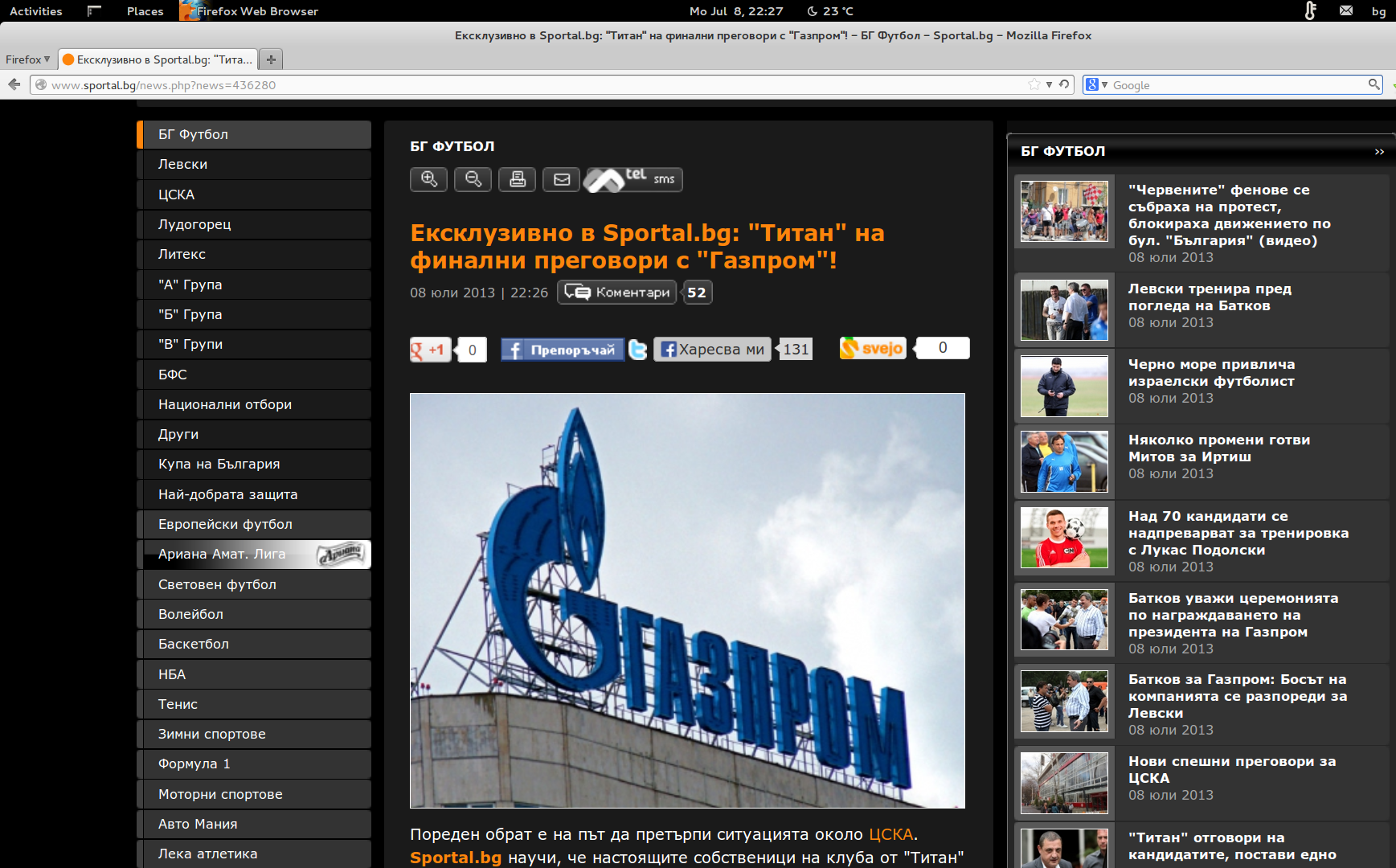1396x868 pixels.
Task: Open the Коментари comments button
Action: (x=617, y=293)
